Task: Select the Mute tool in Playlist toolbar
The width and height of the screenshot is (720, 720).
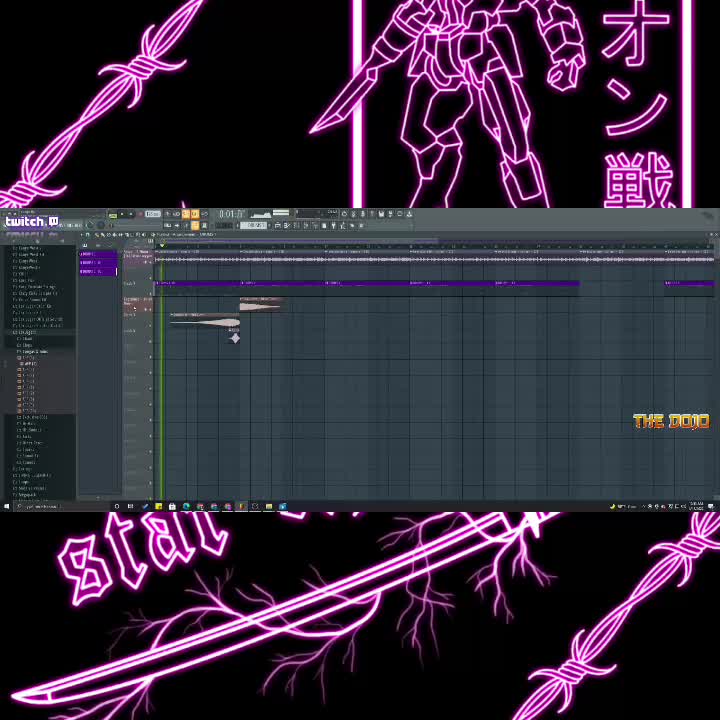Action: 115,235
